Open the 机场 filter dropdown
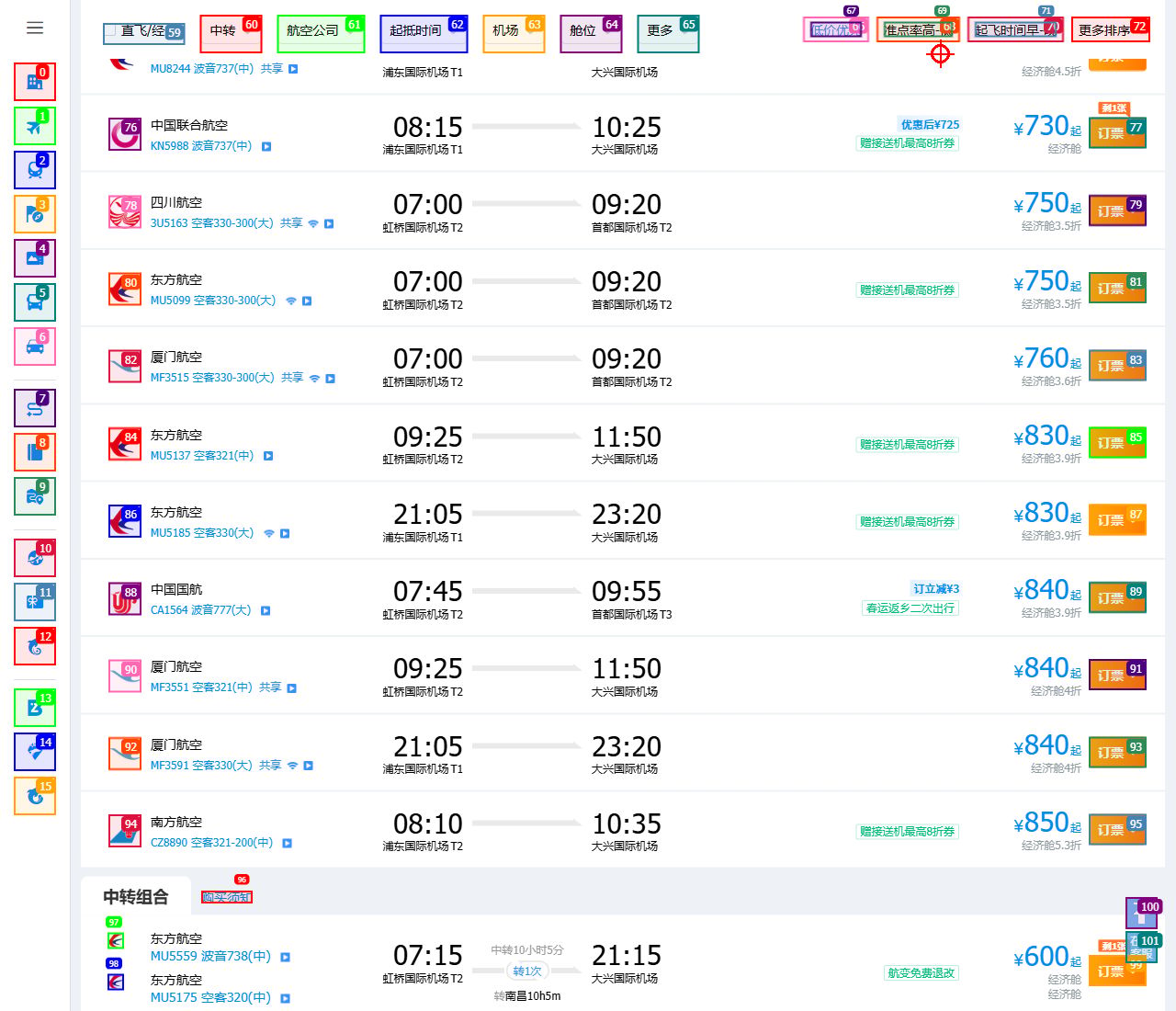This screenshot has height=1011, width=1176. [x=514, y=34]
